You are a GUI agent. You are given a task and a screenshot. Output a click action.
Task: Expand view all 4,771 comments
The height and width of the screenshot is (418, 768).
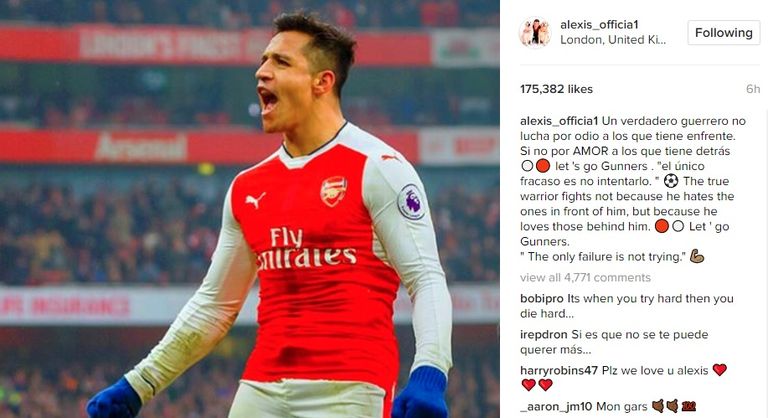click(x=585, y=277)
